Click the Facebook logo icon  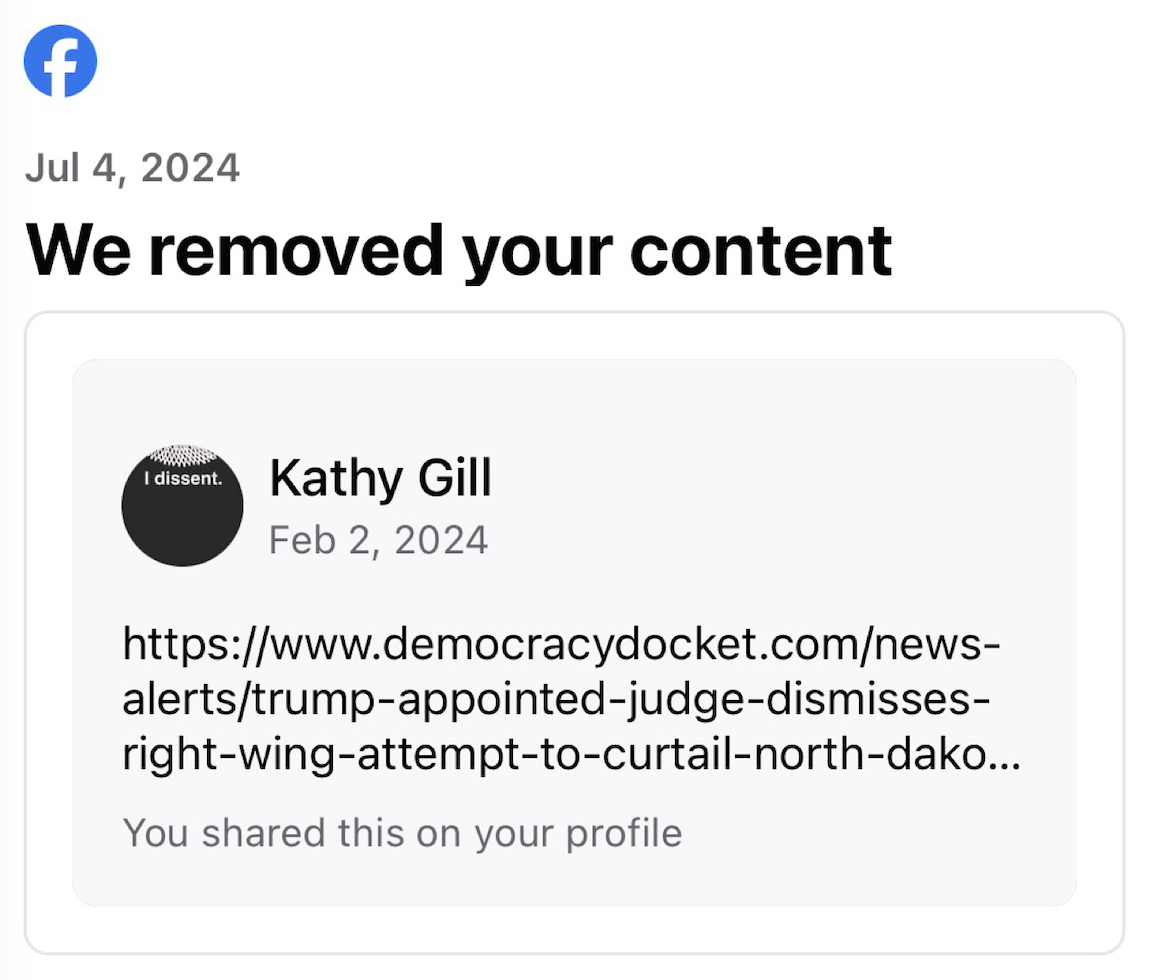pyautogui.click(x=60, y=61)
